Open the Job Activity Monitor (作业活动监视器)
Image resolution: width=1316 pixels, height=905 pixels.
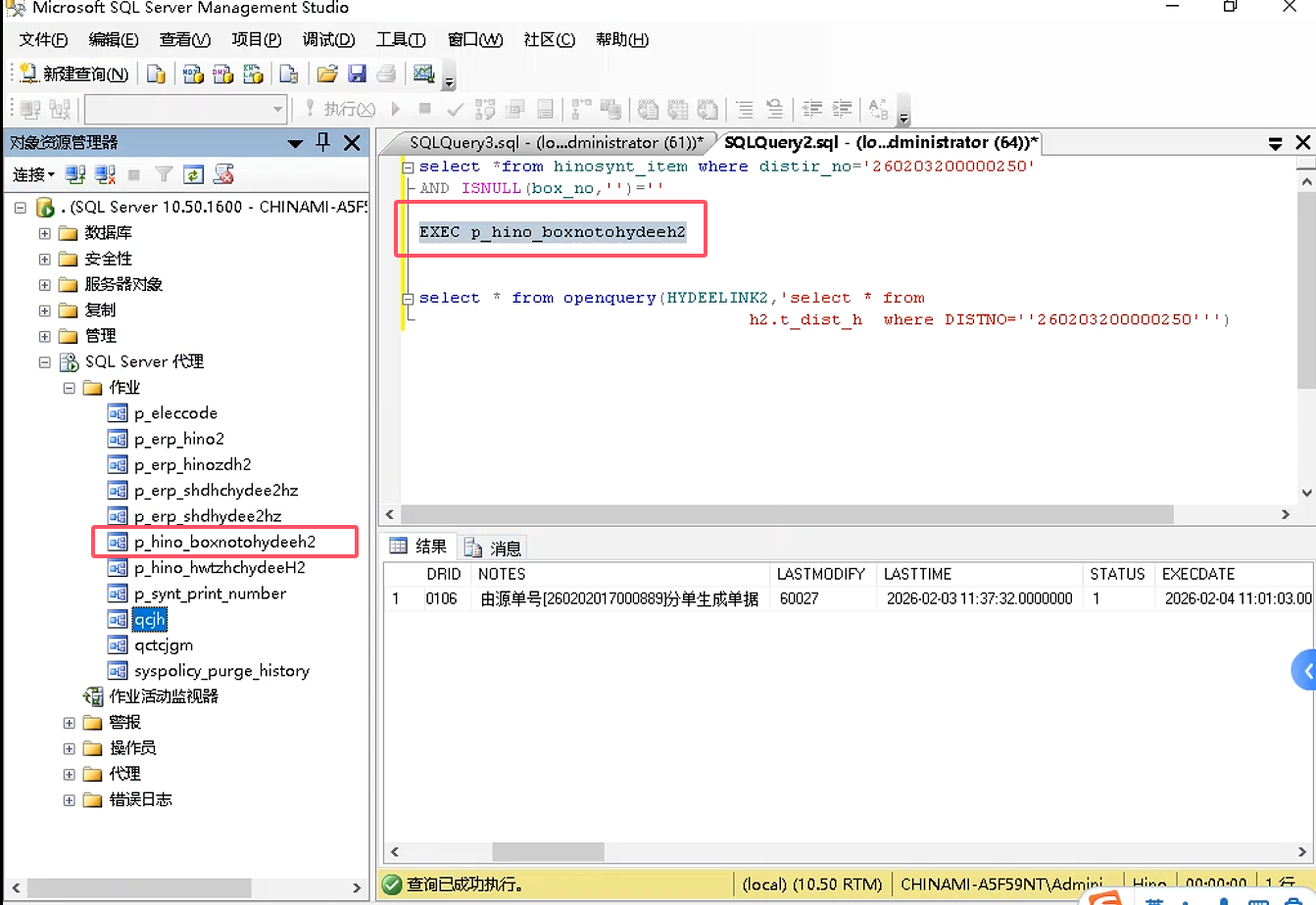[163, 696]
